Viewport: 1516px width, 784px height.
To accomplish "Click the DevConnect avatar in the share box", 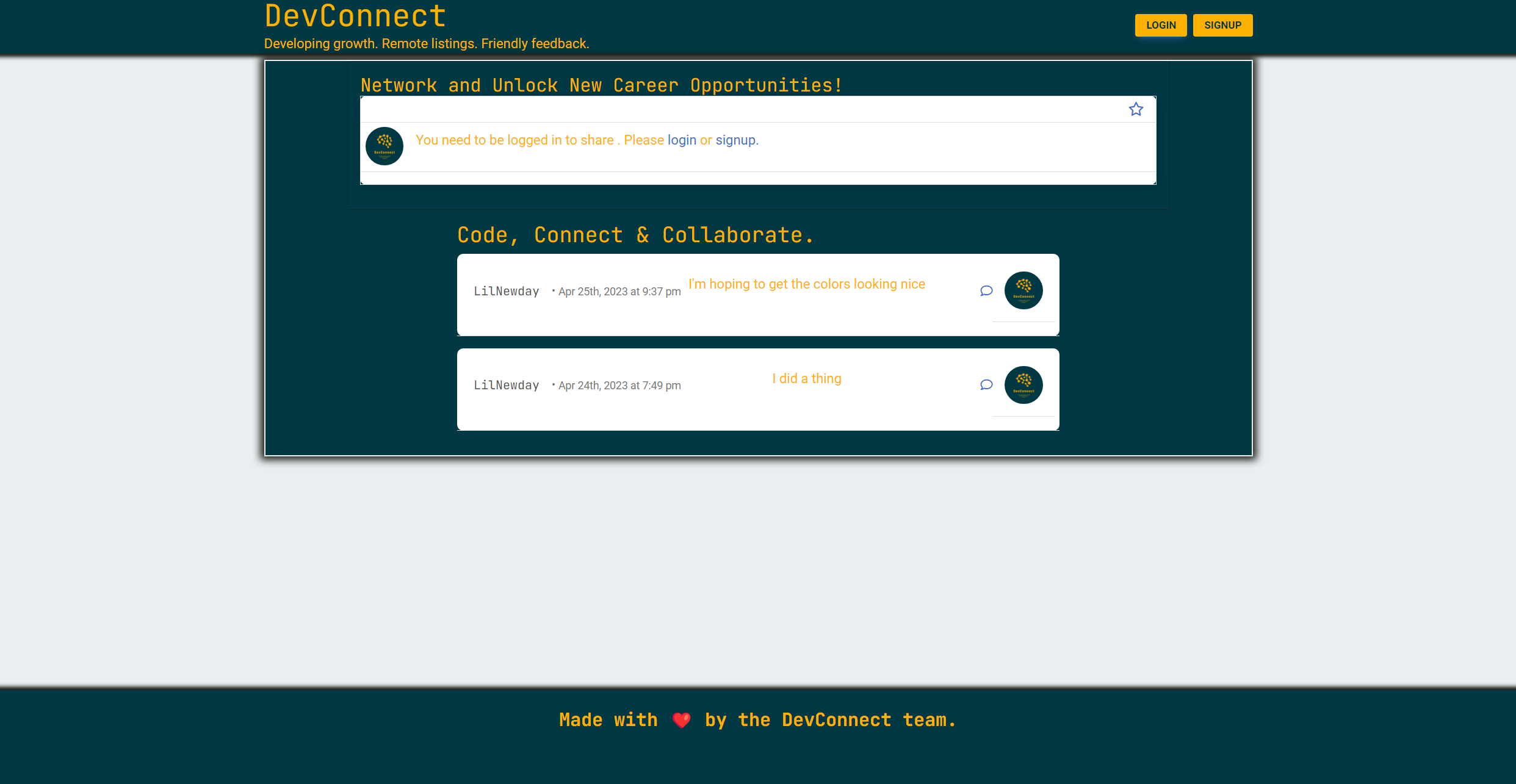I will 384,146.
